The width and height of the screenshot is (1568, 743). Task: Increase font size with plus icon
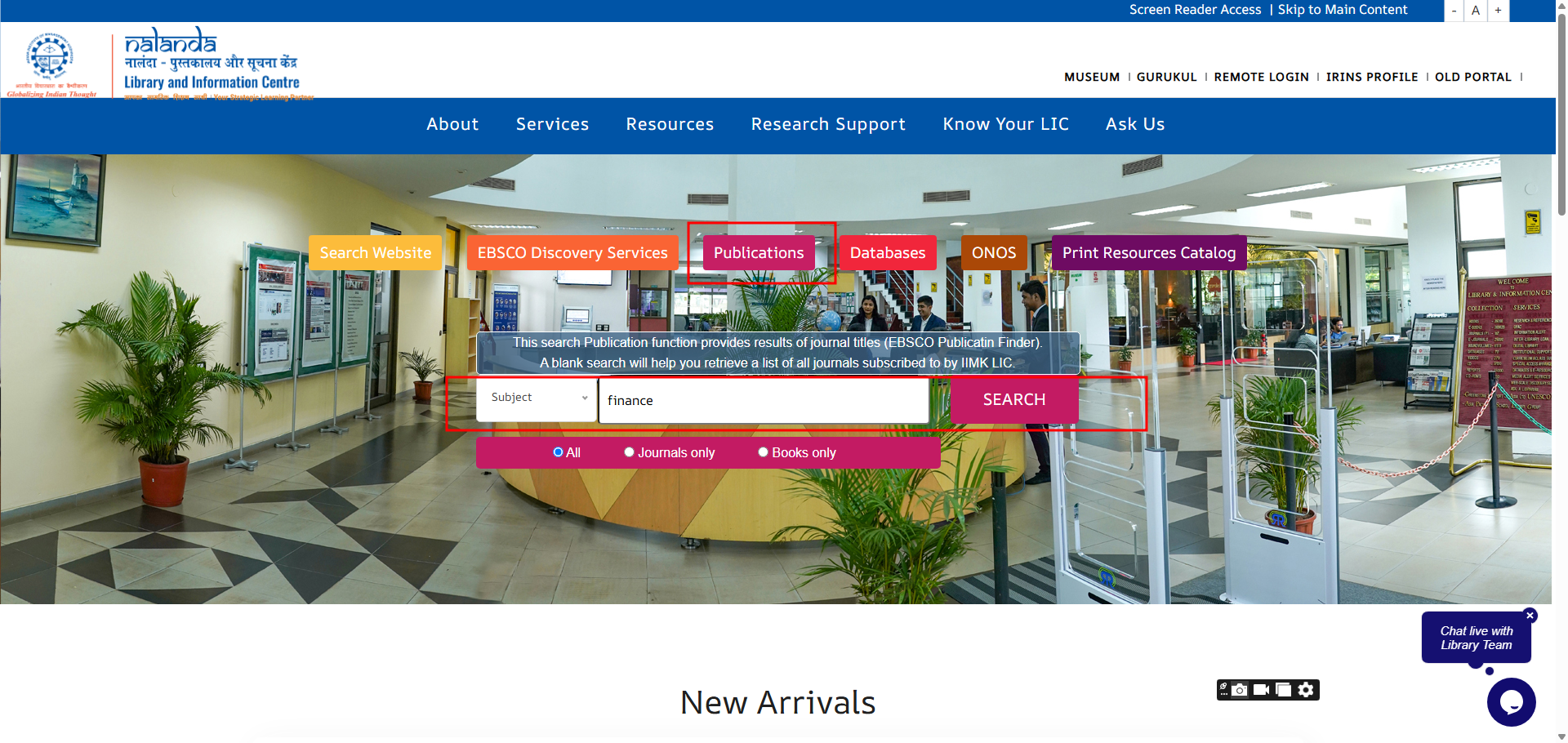pyautogui.click(x=1498, y=11)
